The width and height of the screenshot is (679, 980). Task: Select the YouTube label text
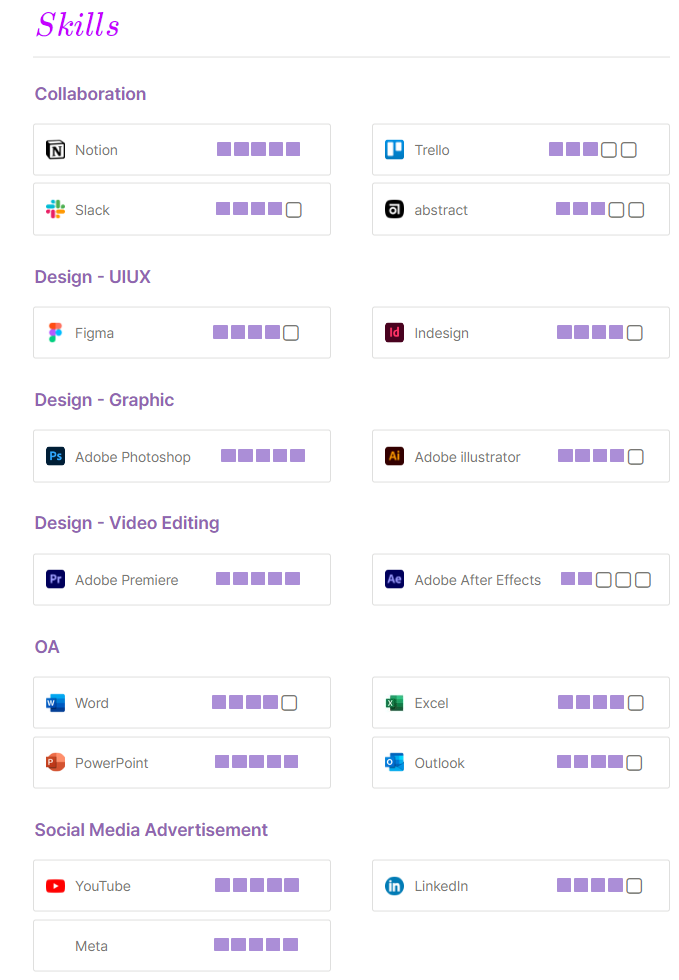(x=103, y=886)
